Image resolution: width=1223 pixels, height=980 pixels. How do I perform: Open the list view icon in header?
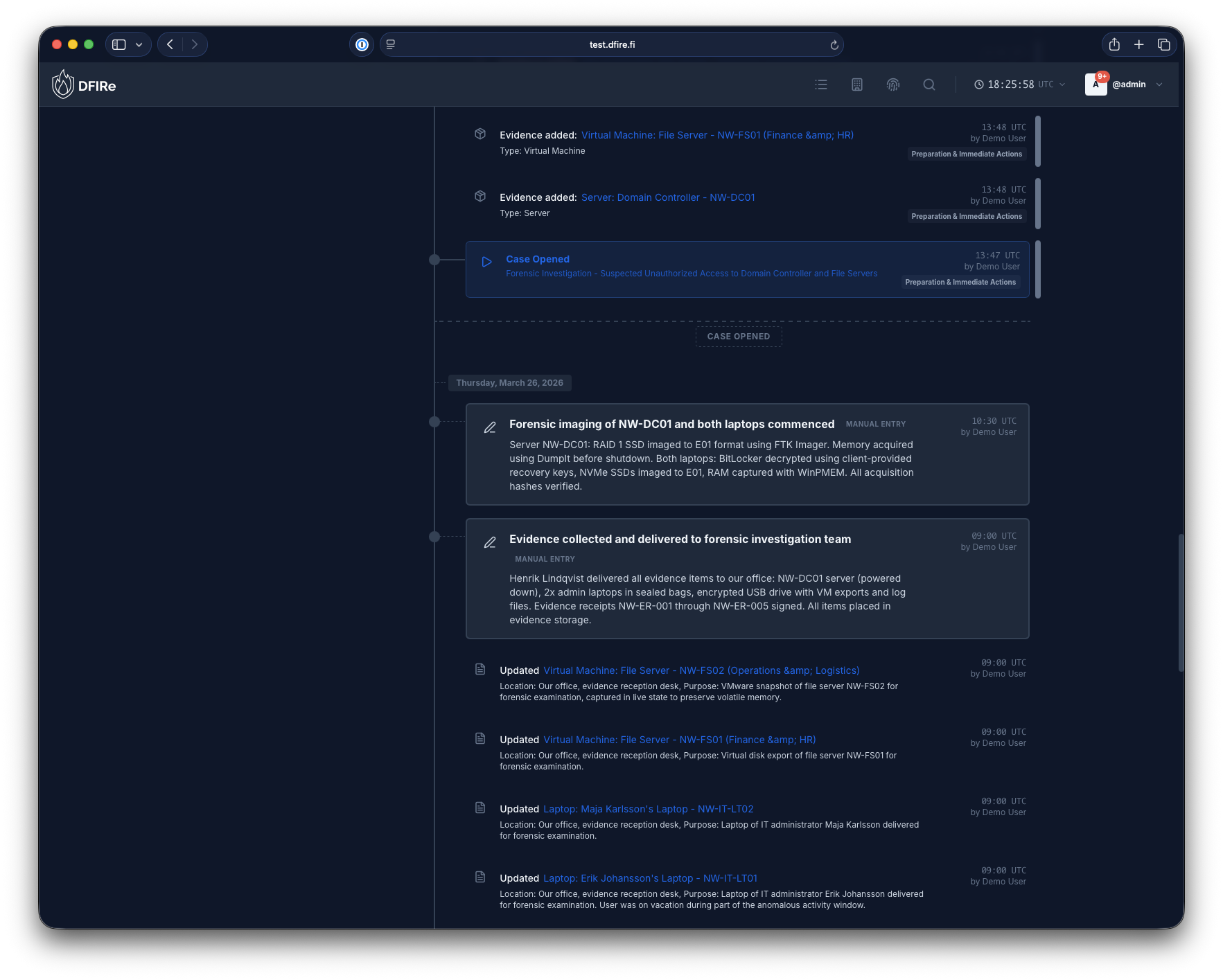coord(821,84)
